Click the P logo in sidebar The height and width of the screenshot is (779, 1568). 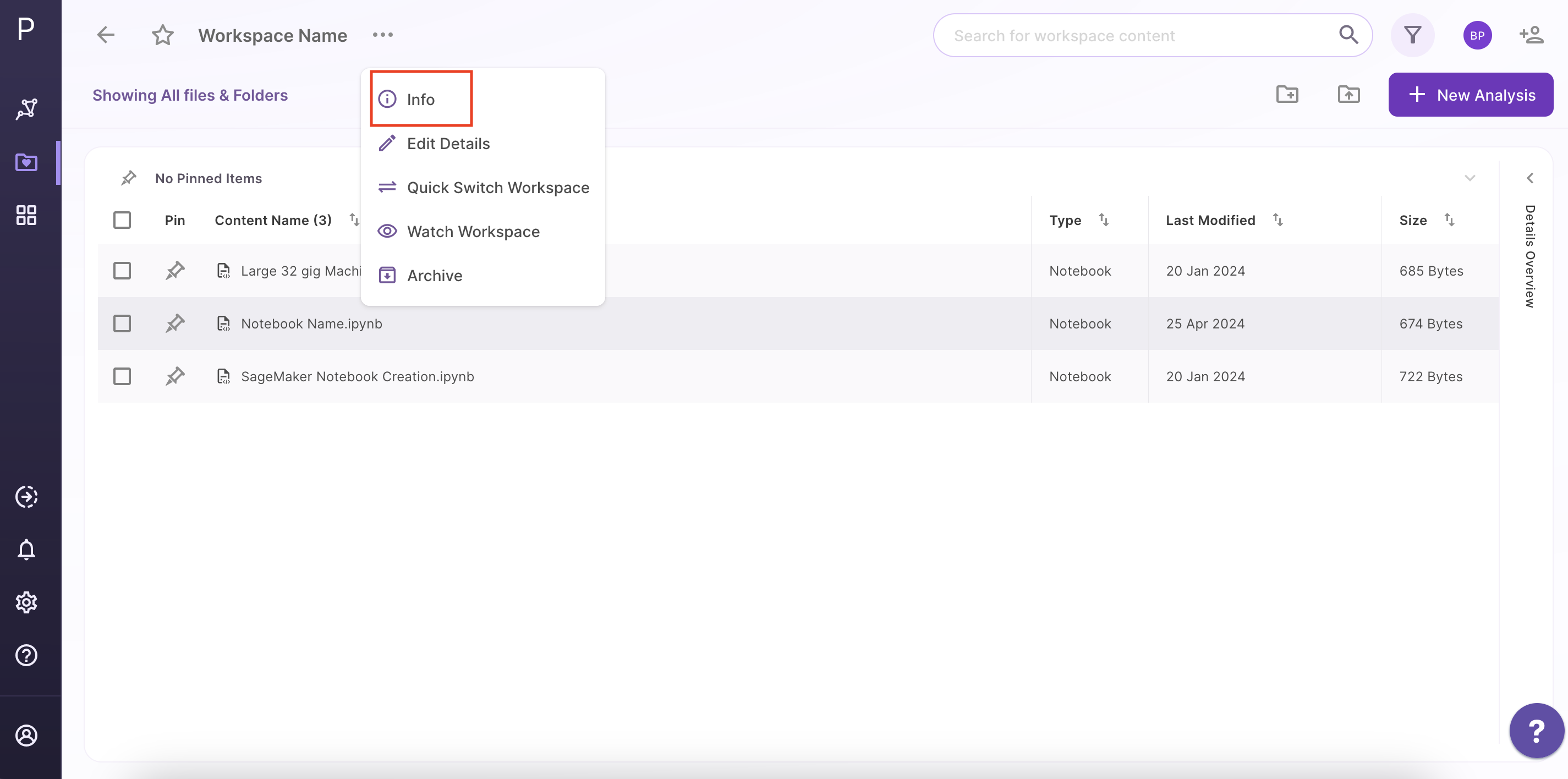pyautogui.click(x=25, y=29)
